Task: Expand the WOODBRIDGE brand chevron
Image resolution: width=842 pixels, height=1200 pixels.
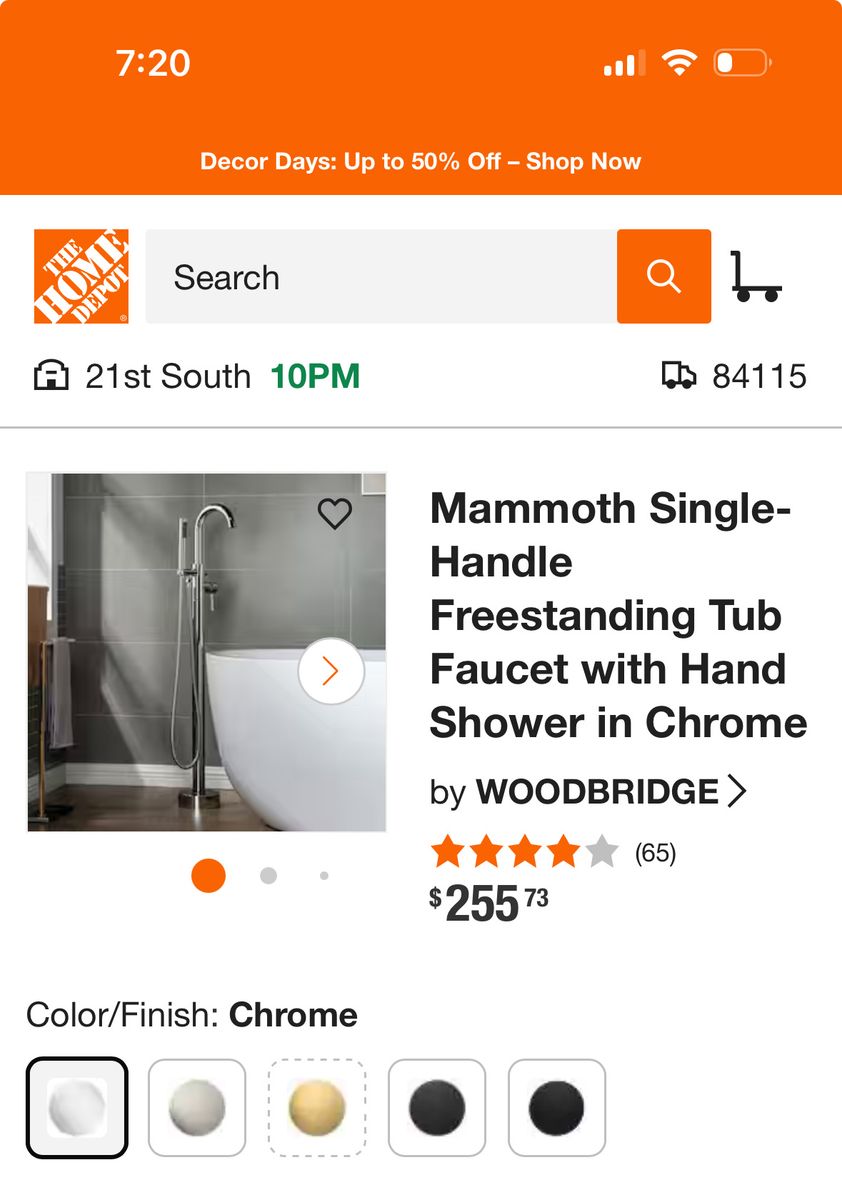Action: [x=737, y=791]
